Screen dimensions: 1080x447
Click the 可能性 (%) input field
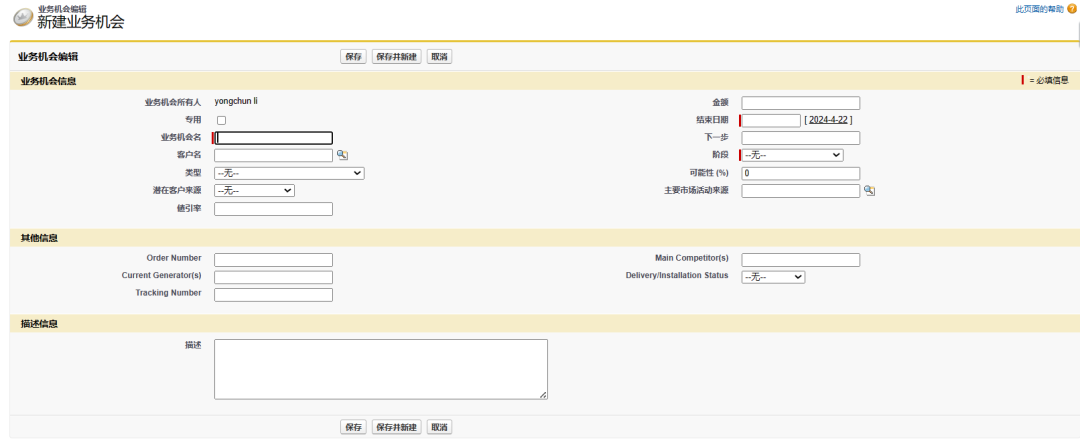click(800, 174)
